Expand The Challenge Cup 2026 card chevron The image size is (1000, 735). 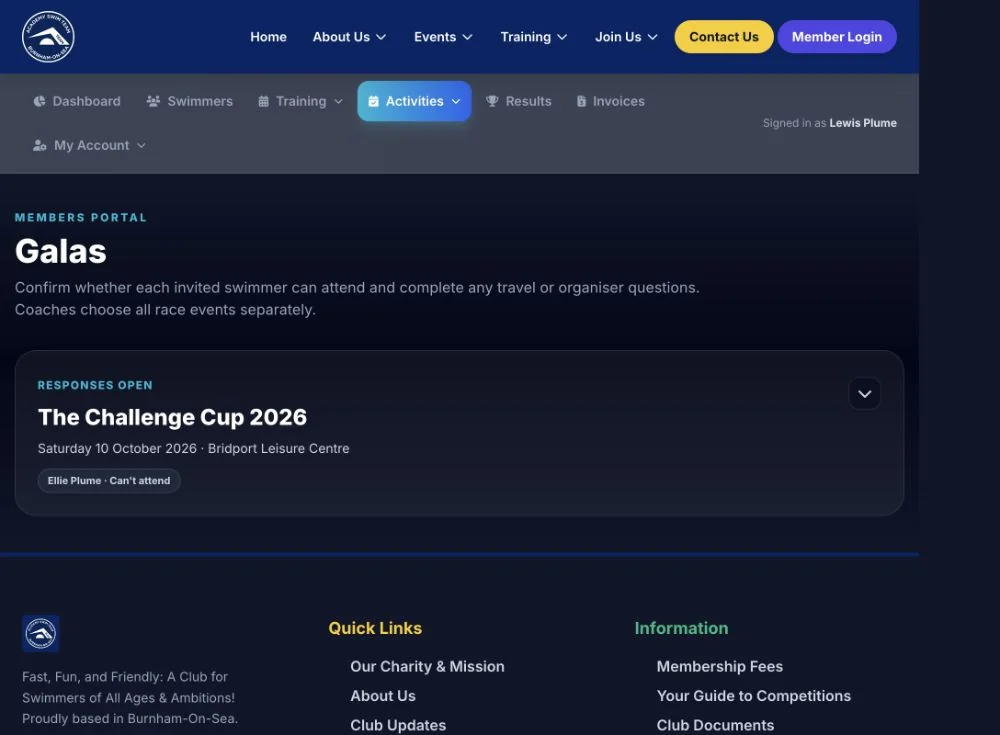[865, 394]
